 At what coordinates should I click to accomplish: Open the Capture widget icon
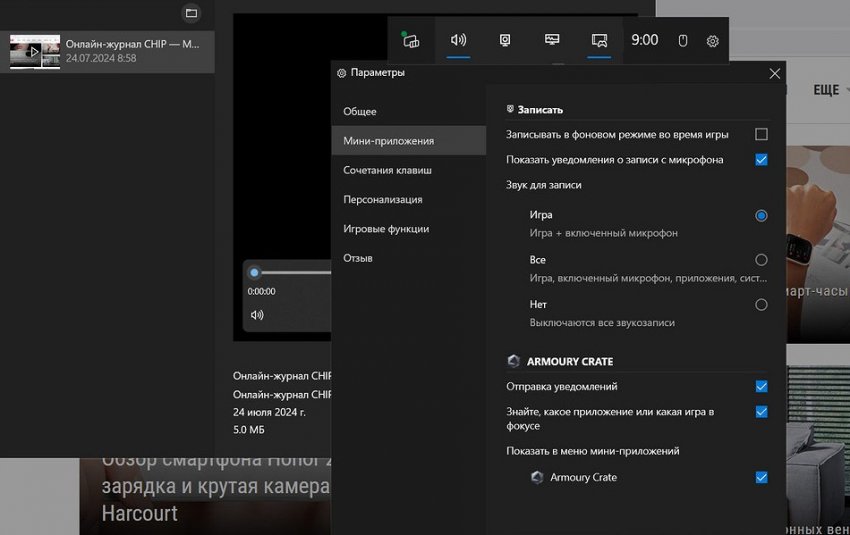[505, 41]
